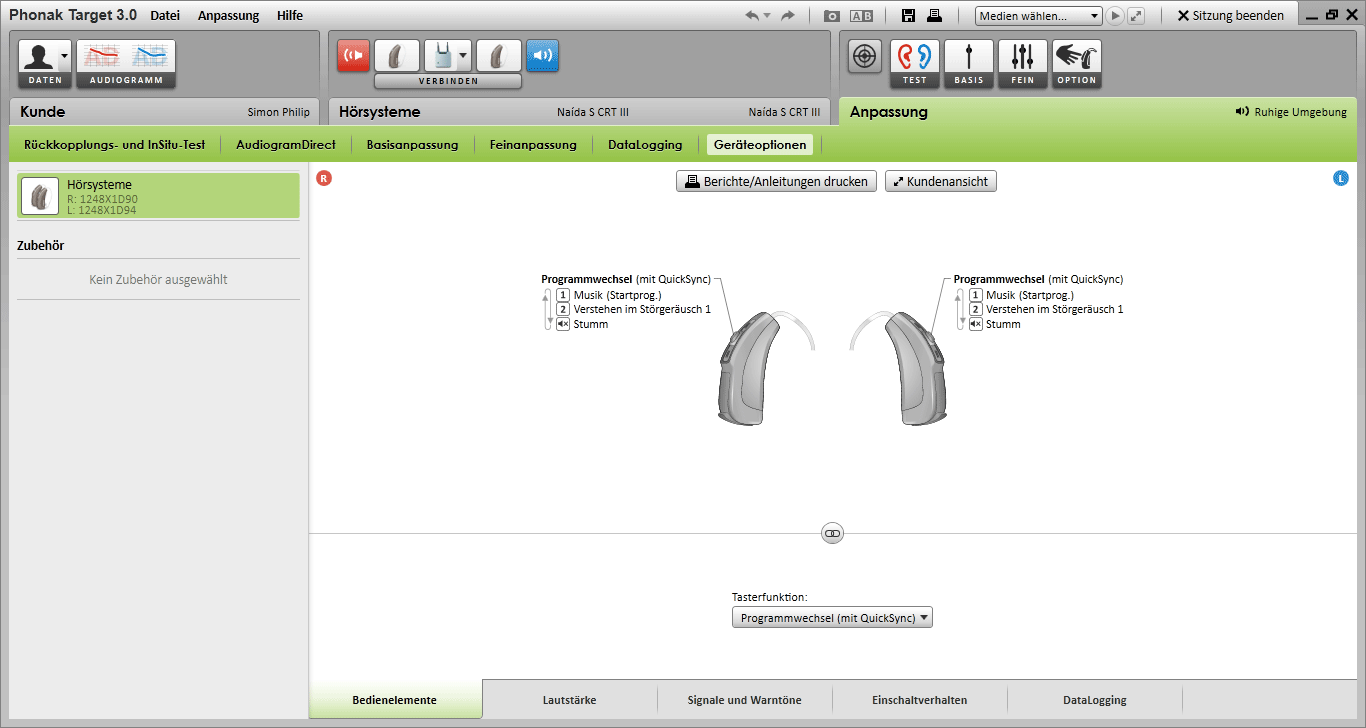
Task: Click the blue L left-side indicator
Action: point(1341,178)
